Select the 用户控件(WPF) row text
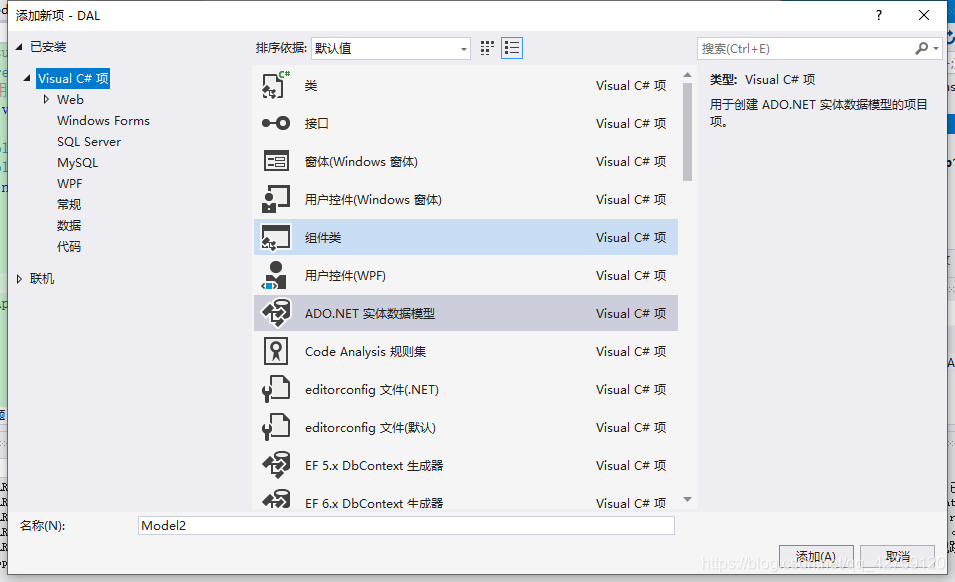Image resolution: width=955 pixels, height=582 pixels. click(345, 275)
